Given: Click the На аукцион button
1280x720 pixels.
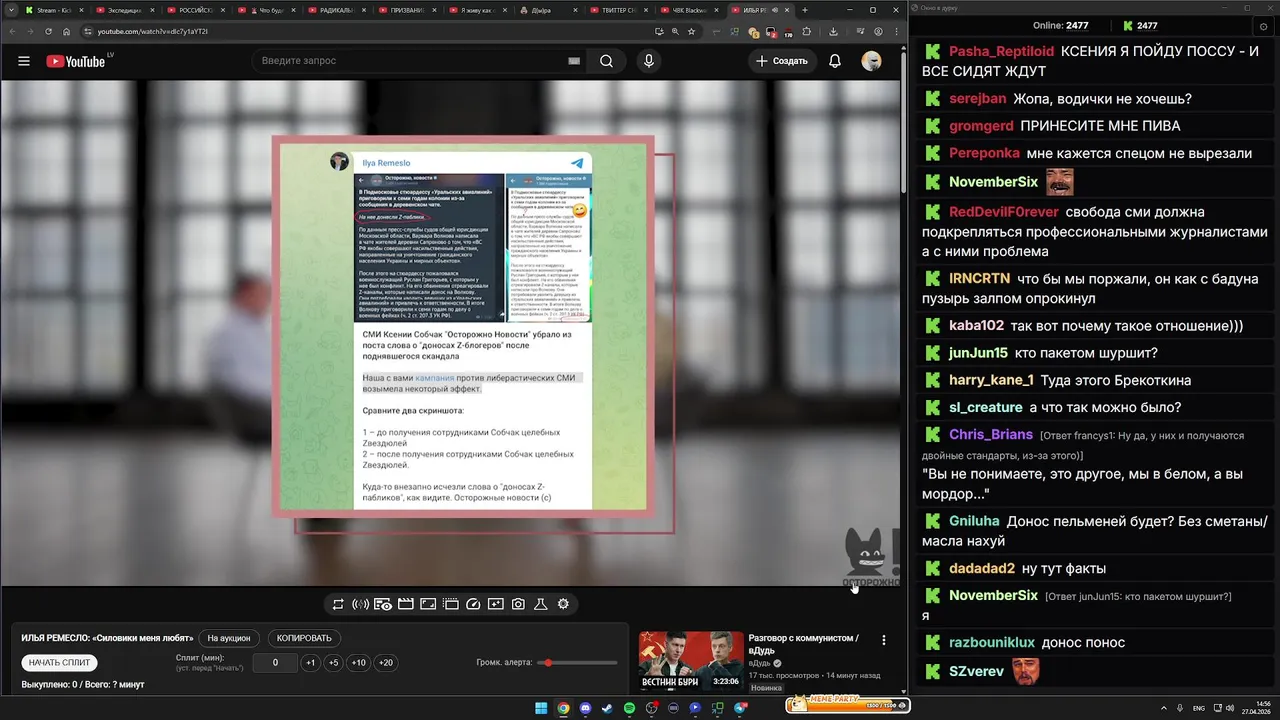Looking at the screenshot, I should [x=229, y=638].
